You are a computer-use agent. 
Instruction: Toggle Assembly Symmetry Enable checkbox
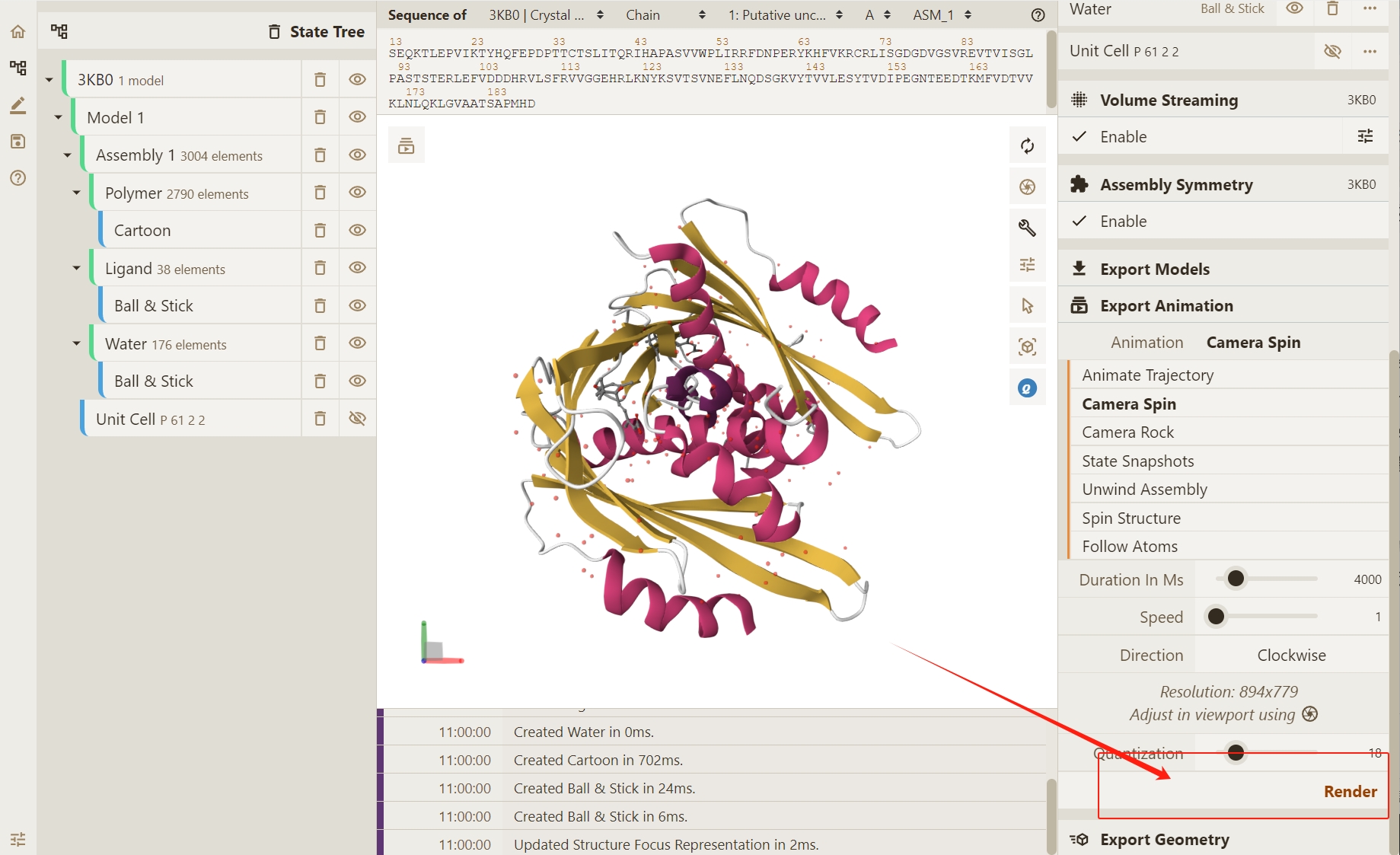click(1079, 222)
